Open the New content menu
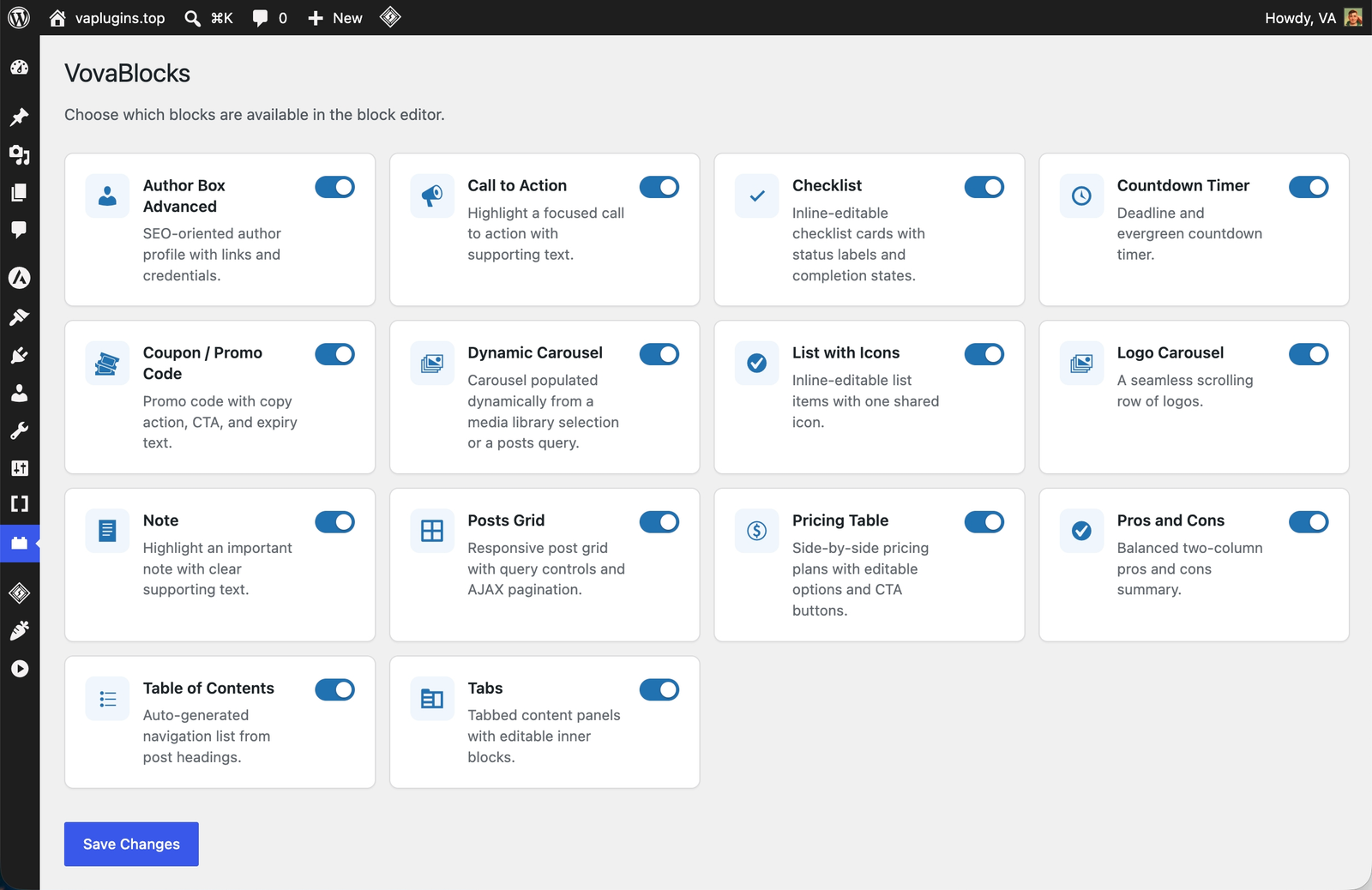Screen dimensions: 1372x890 click(x=335, y=18)
